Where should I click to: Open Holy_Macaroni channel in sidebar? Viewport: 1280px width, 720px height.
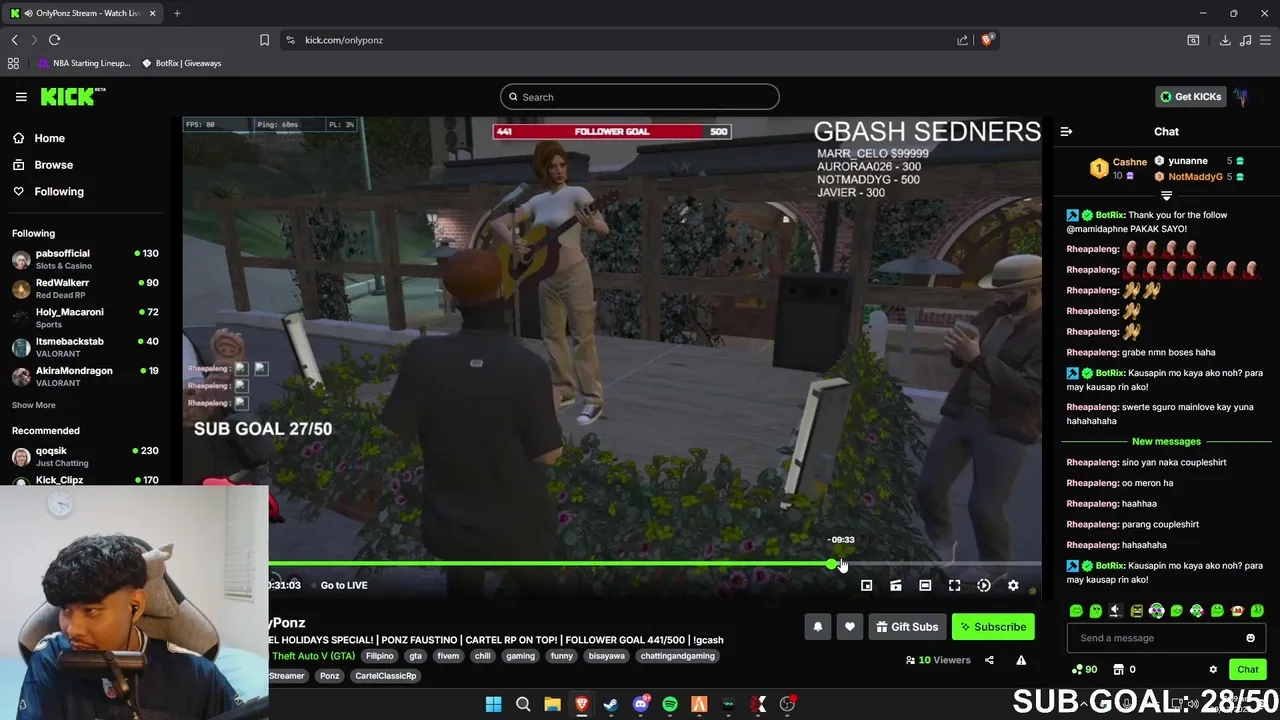[x=85, y=317]
